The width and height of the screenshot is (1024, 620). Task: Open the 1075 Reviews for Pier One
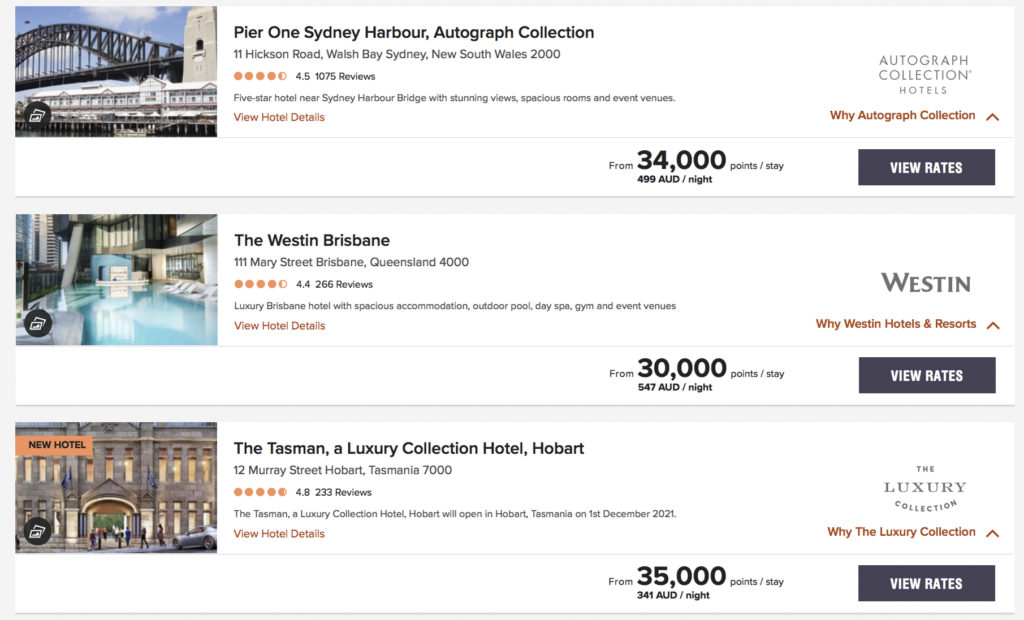click(347, 75)
